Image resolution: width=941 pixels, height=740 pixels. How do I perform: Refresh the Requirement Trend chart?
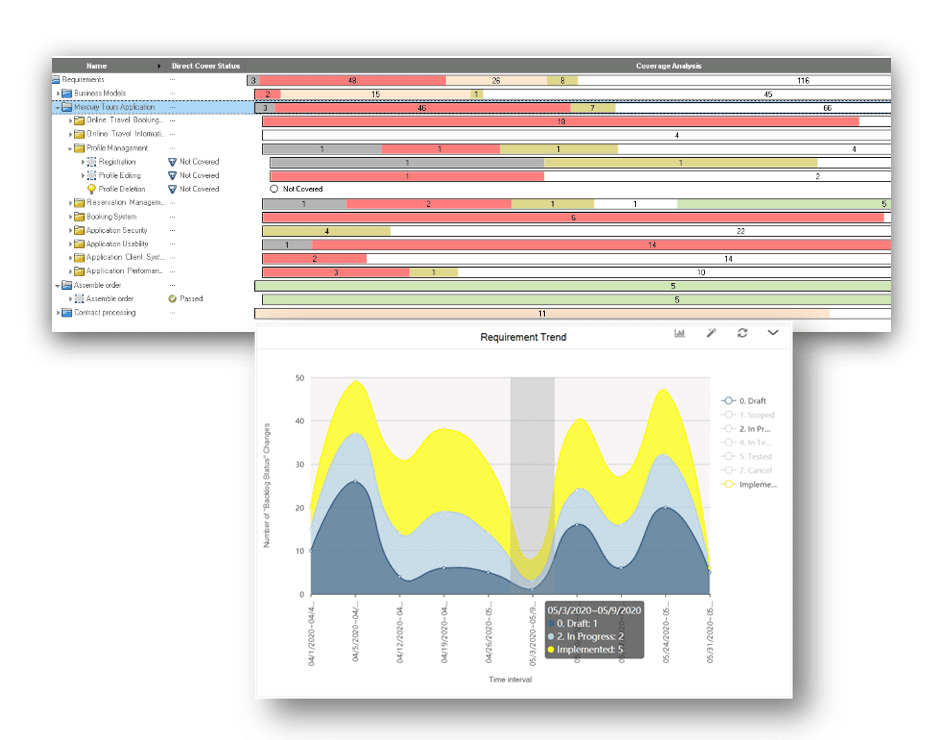(x=742, y=333)
